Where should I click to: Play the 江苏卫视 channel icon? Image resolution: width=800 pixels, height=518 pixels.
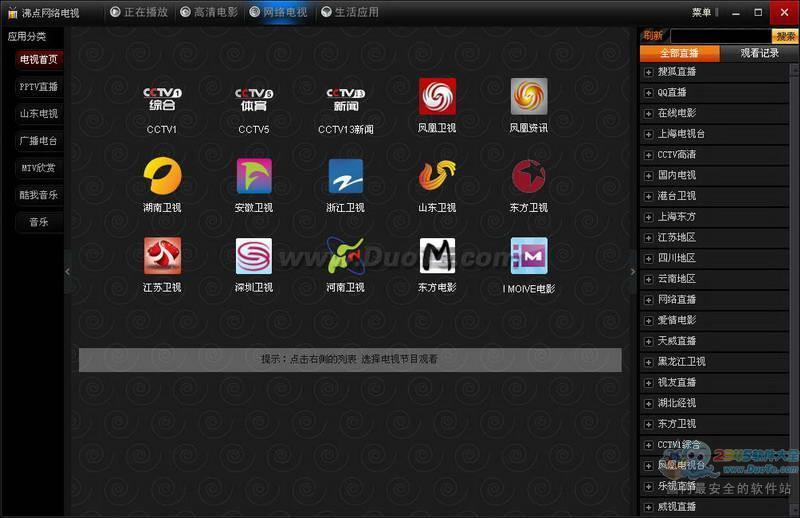(x=162, y=256)
